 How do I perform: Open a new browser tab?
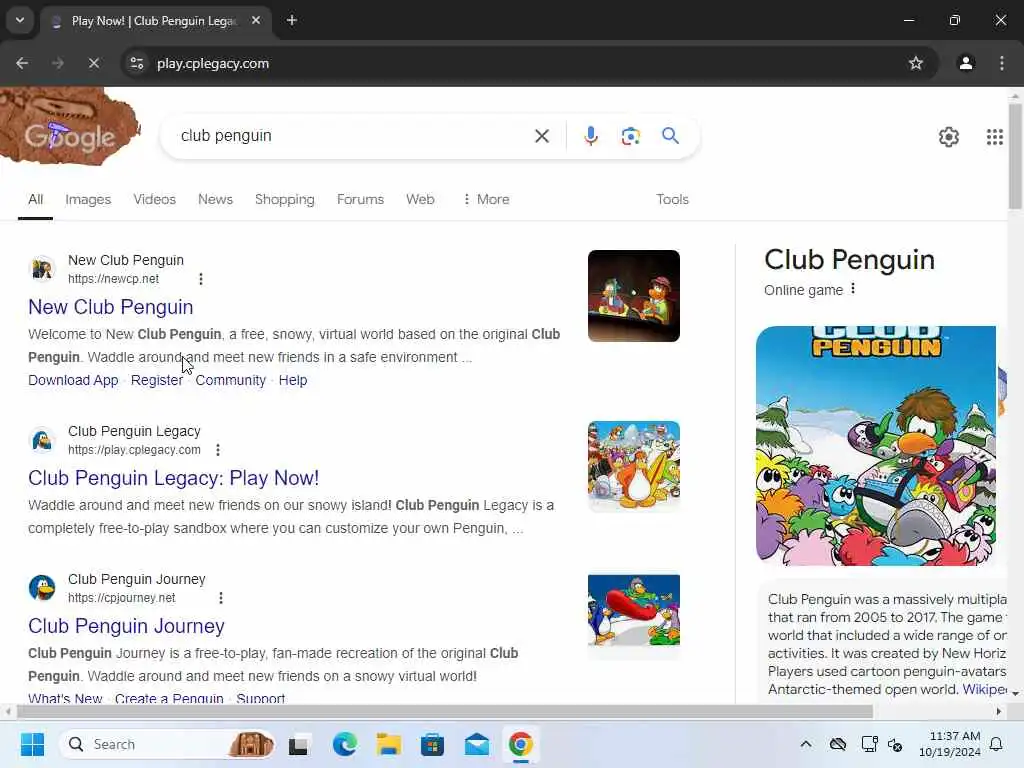[292, 20]
